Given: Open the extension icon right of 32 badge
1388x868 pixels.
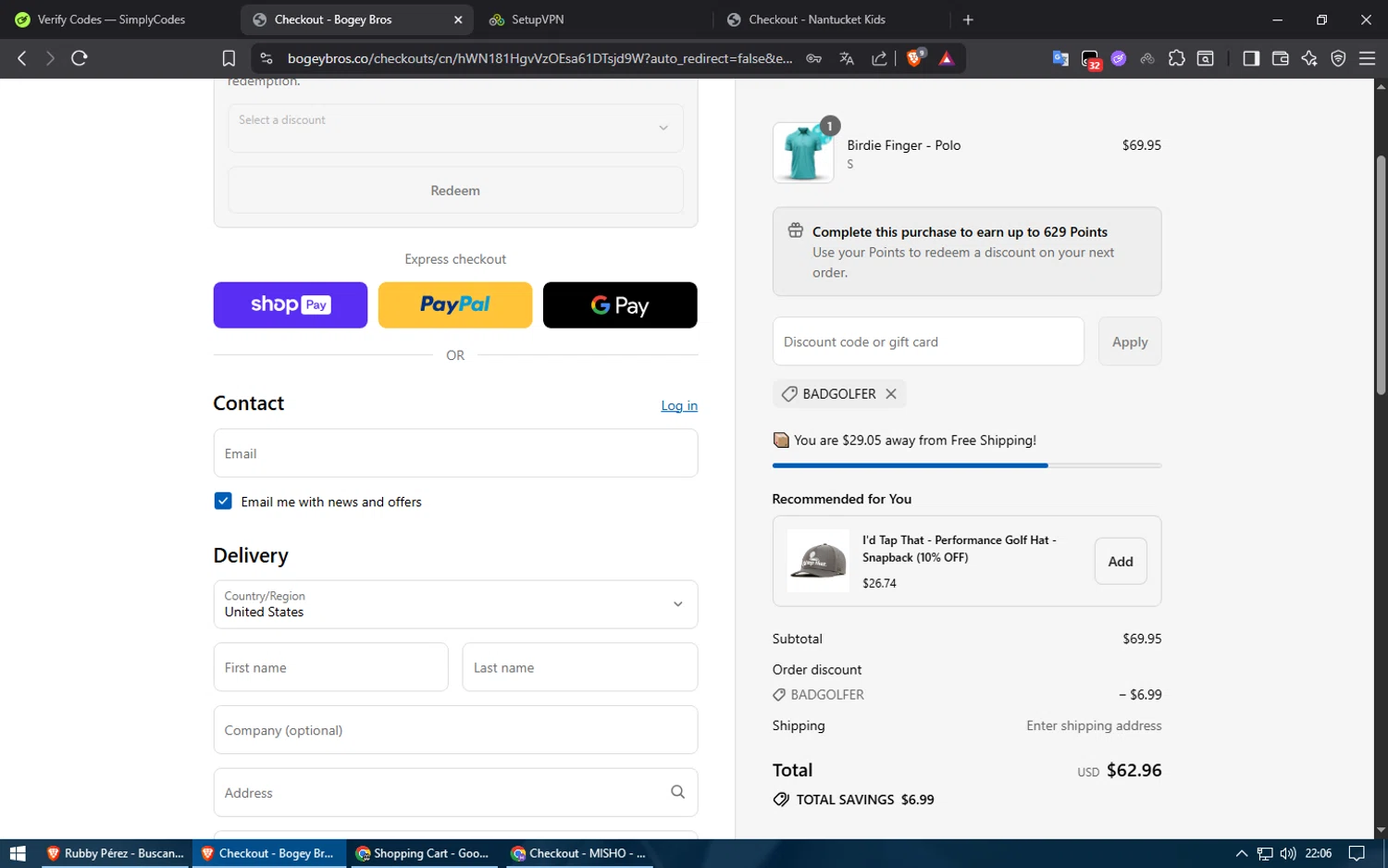Looking at the screenshot, I should pos(1119,58).
